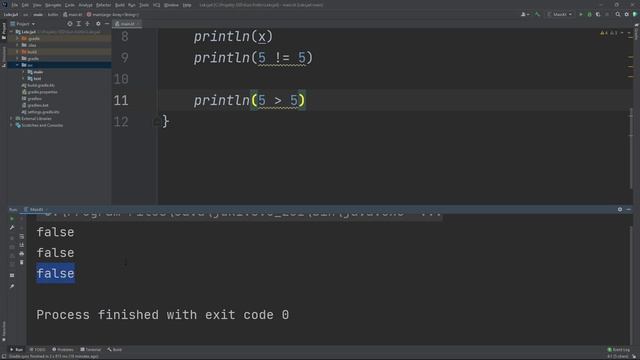This screenshot has height=360, width=640.
Task: Click the warnings indicator in editor corner
Action: [609, 33]
